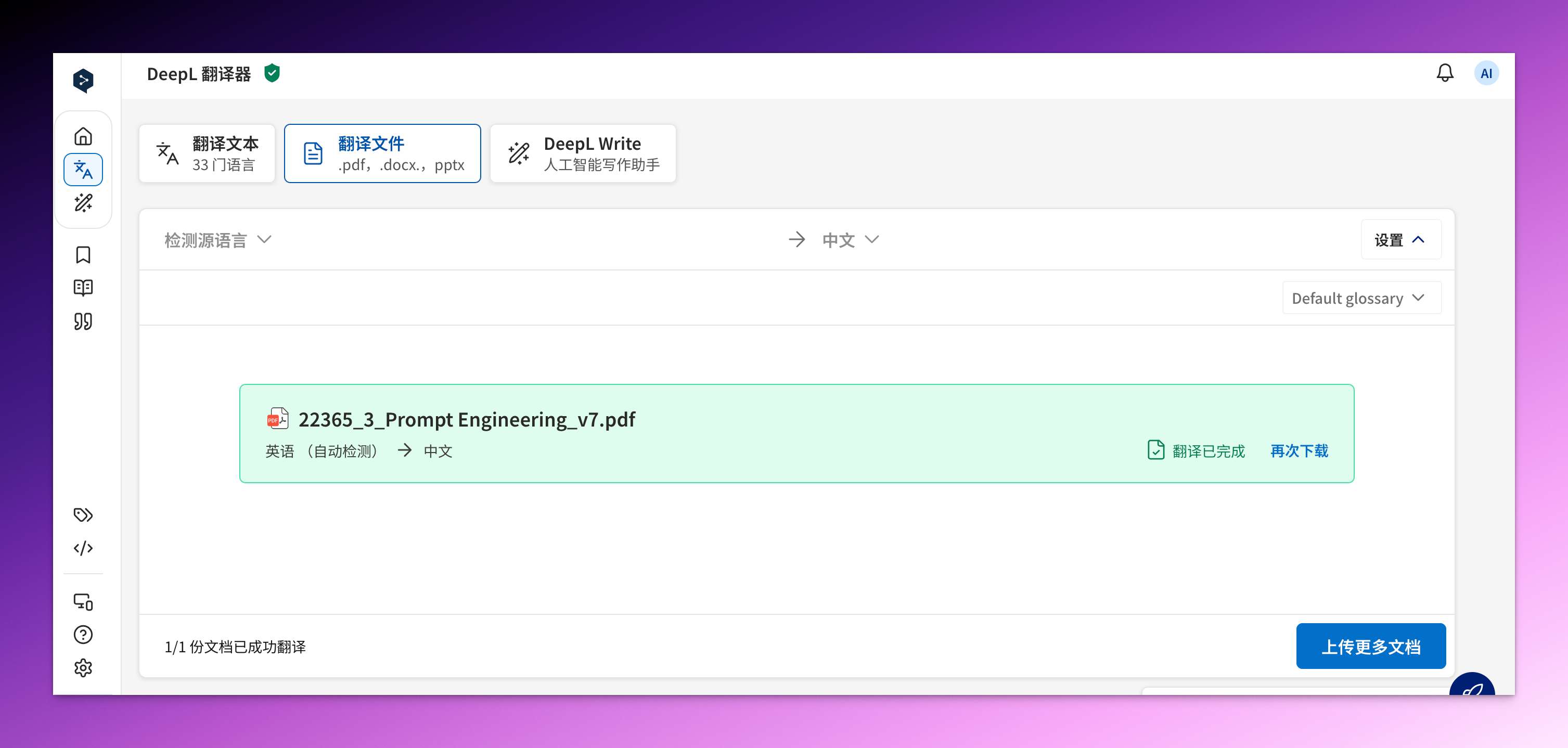Switch to the DeepL Write tab
Viewport: 1568px width, 748px height.
pyautogui.click(x=583, y=153)
